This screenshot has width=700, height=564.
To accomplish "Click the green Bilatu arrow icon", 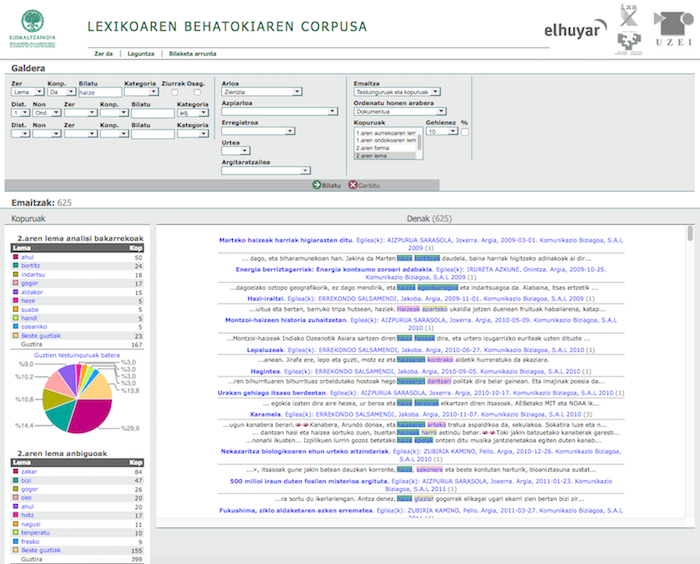I will coord(317,185).
